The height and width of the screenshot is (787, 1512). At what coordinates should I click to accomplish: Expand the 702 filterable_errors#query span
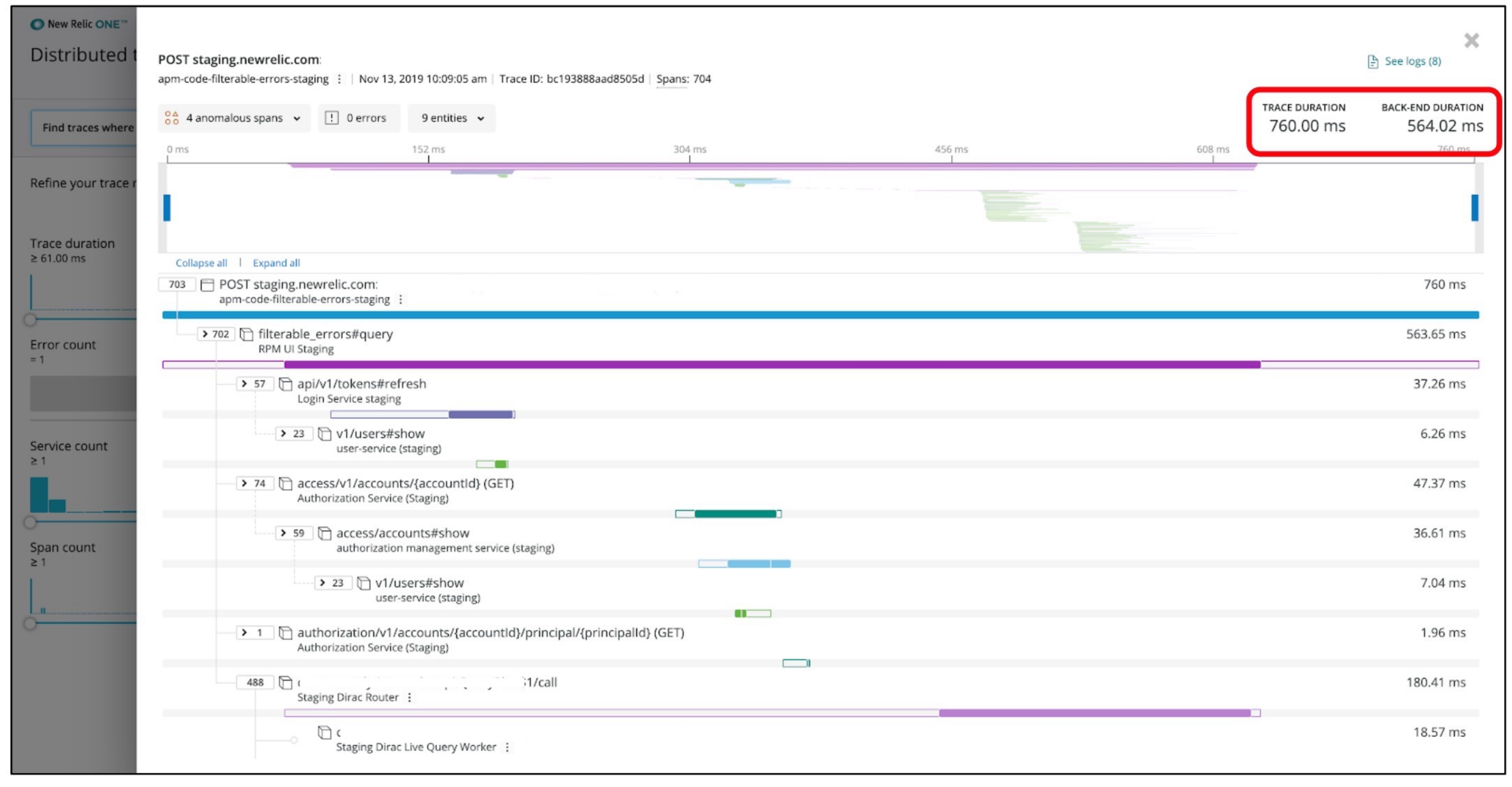click(205, 334)
